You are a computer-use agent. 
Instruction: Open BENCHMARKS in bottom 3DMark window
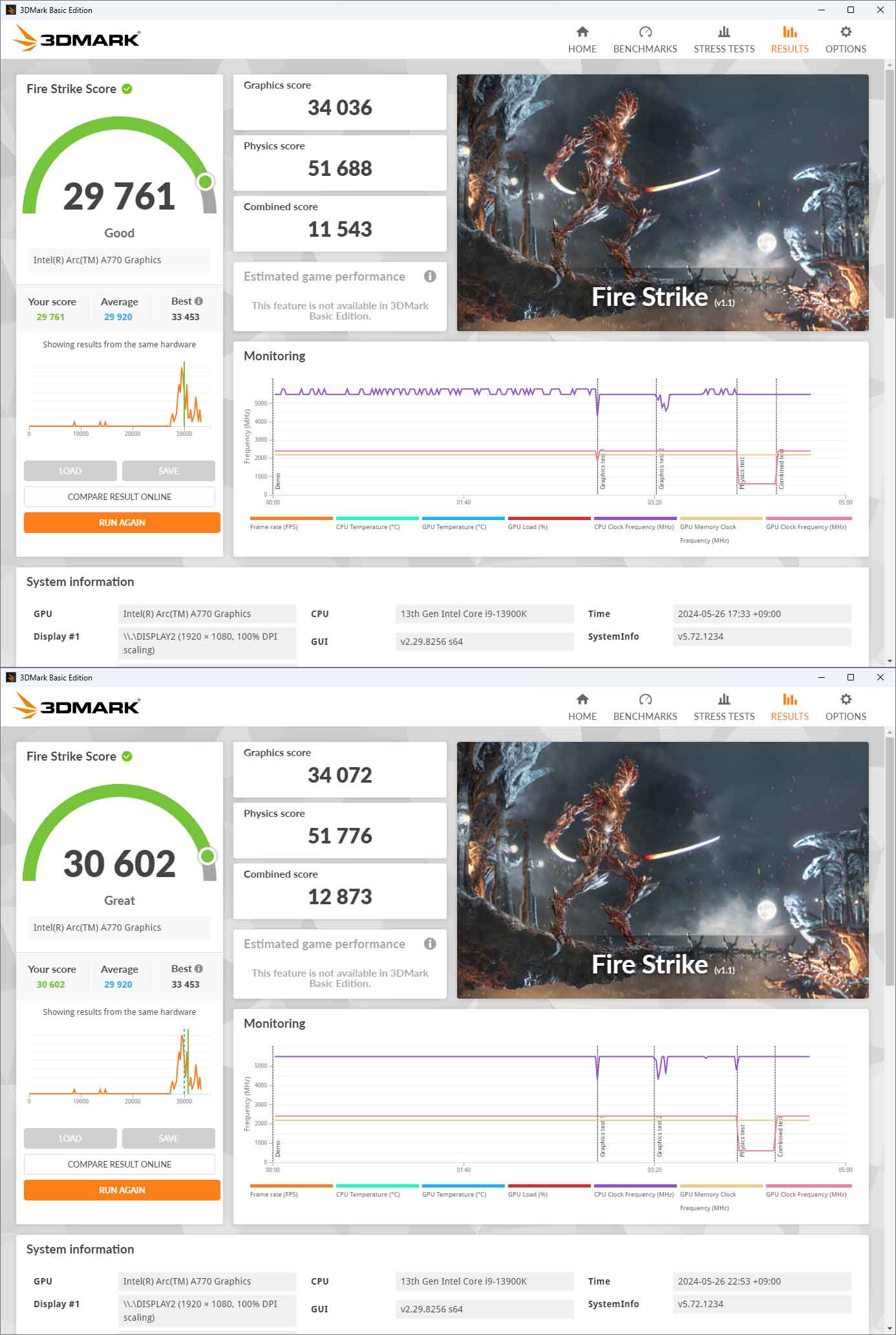pos(645,707)
